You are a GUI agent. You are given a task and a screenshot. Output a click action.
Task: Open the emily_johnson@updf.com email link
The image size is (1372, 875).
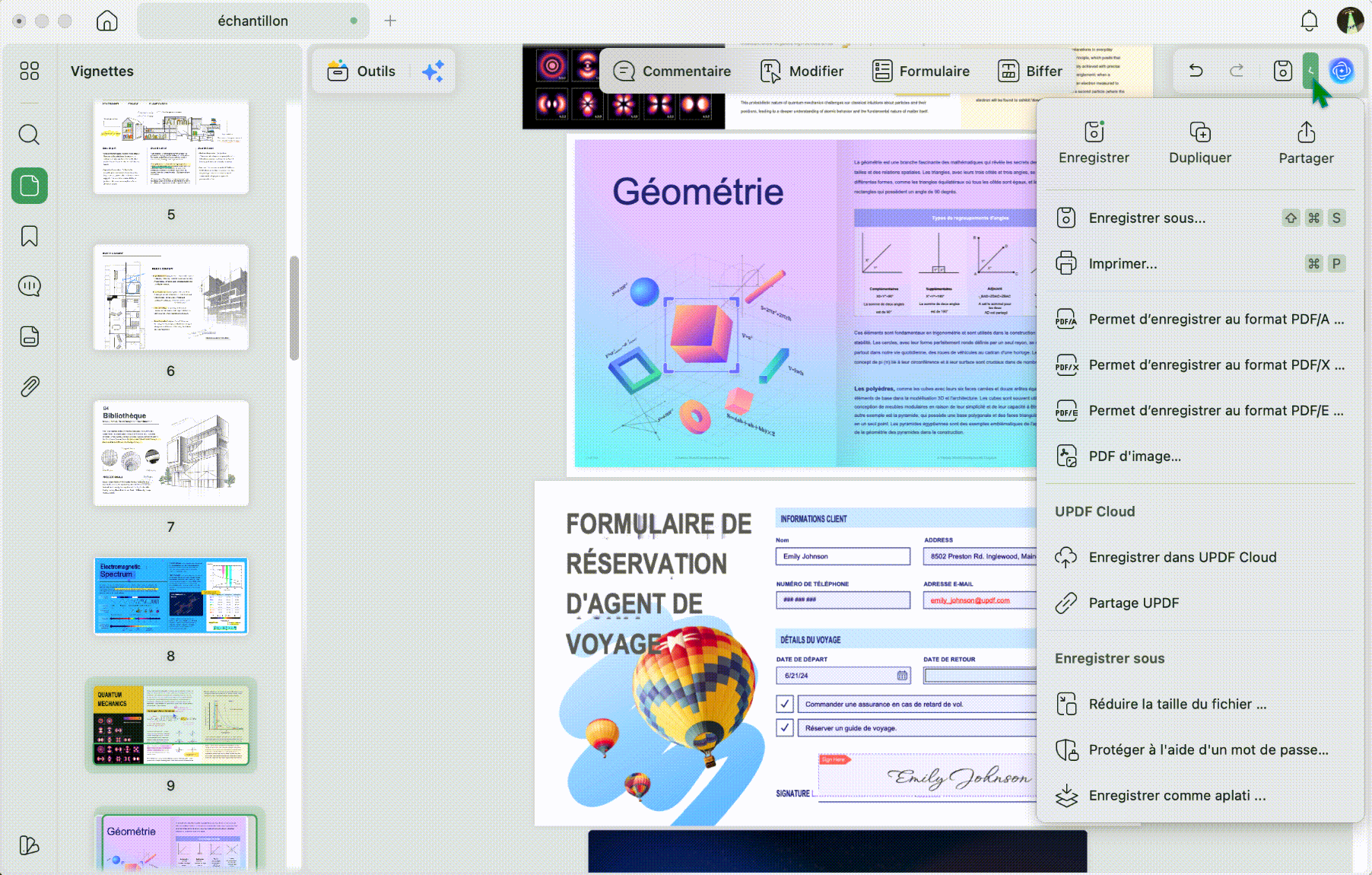coord(970,600)
